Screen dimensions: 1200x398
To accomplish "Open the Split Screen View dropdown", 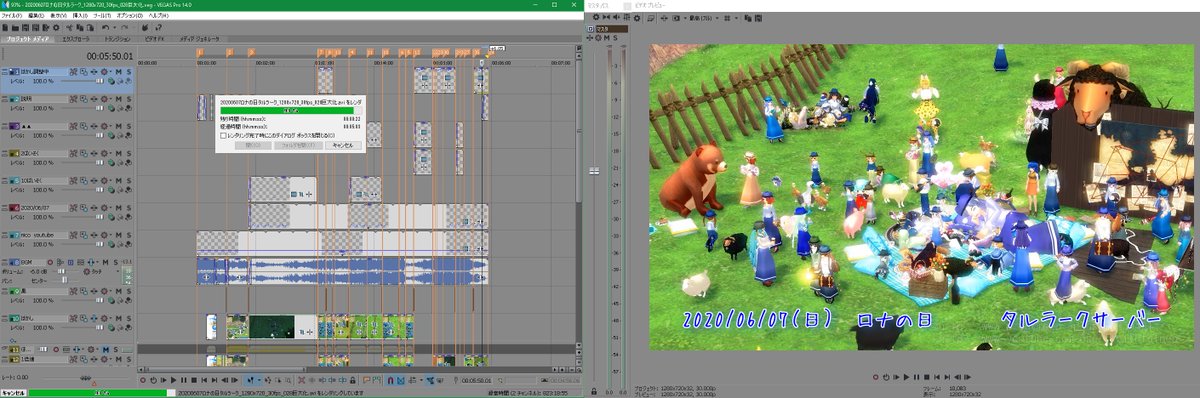I will tap(685, 18).
